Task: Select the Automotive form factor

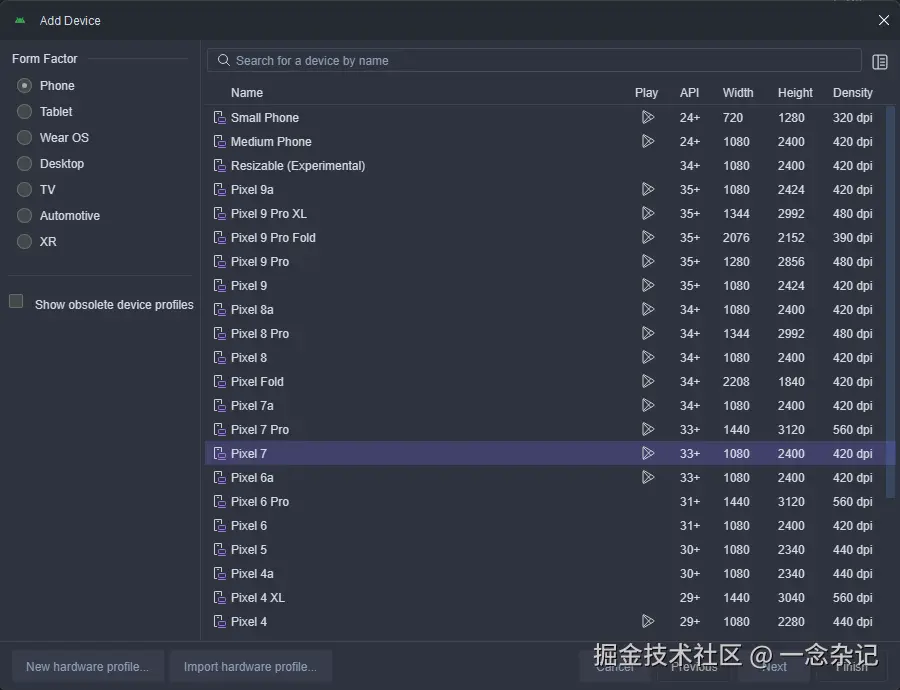Action: [x=24, y=216]
